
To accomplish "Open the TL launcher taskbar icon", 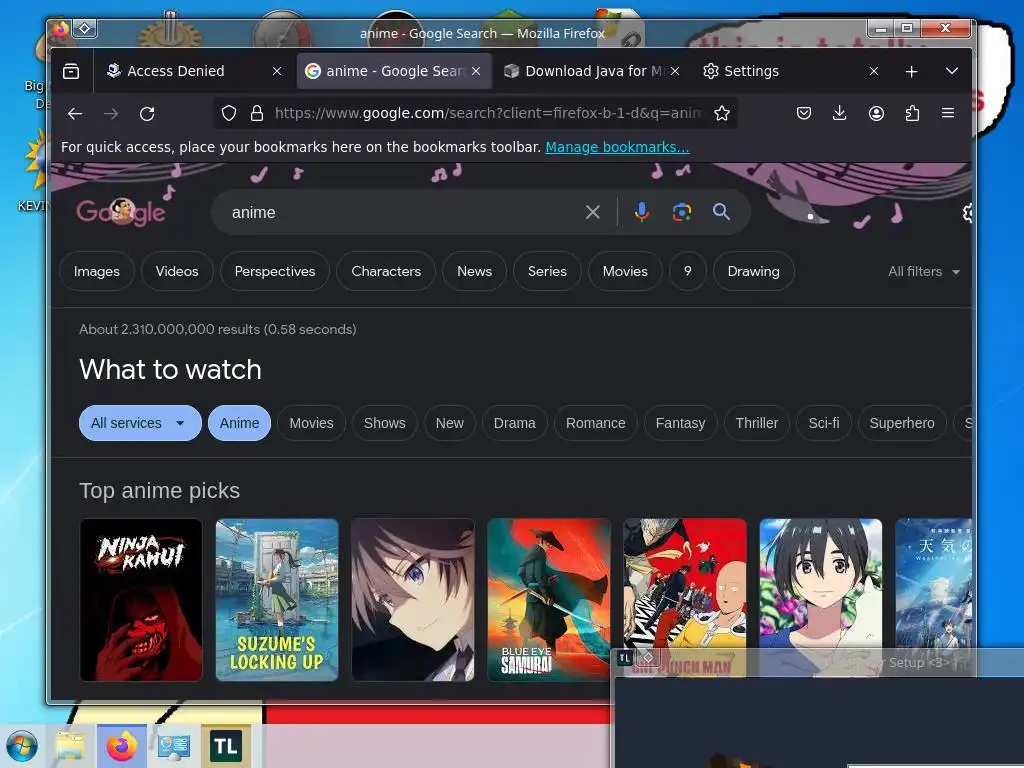I will click(226, 746).
